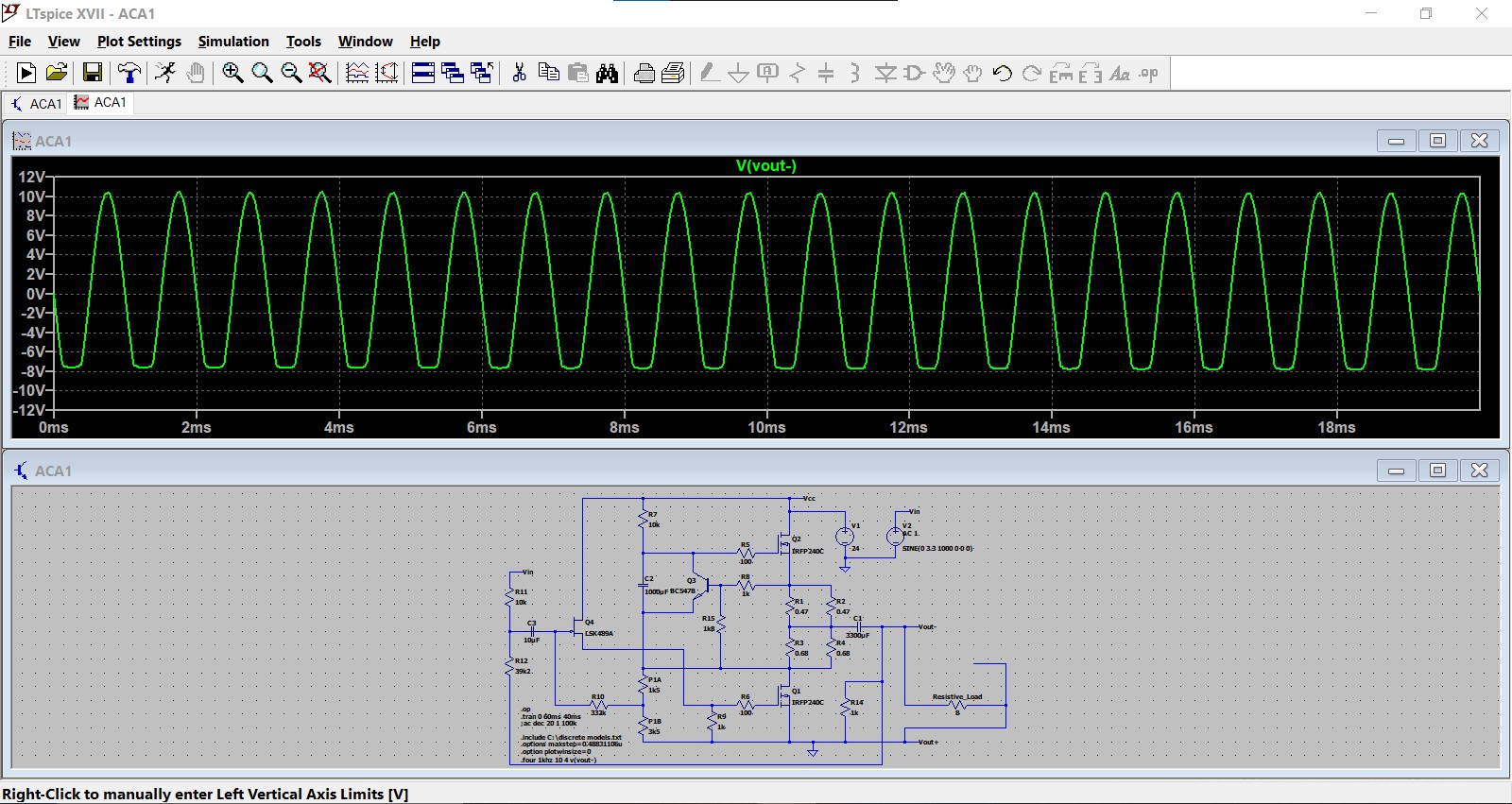Viewport: 1512px width, 804px height.
Task: Switch to the ACA1 schematic tab
Action: [36, 103]
